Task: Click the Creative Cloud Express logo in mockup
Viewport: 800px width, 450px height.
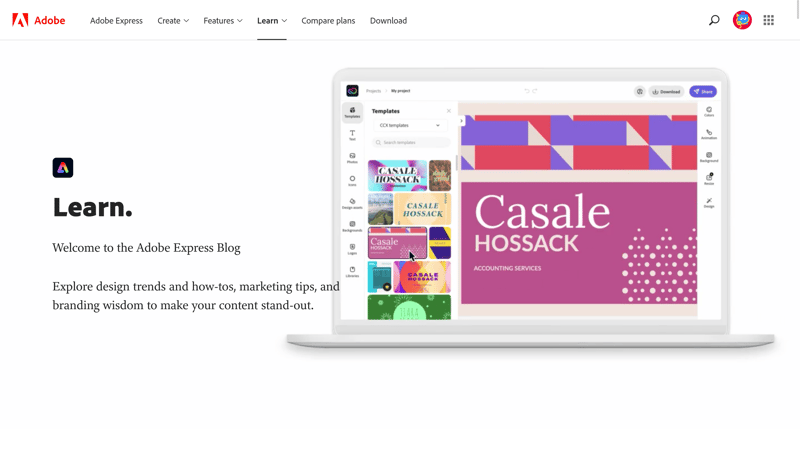Action: (353, 91)
